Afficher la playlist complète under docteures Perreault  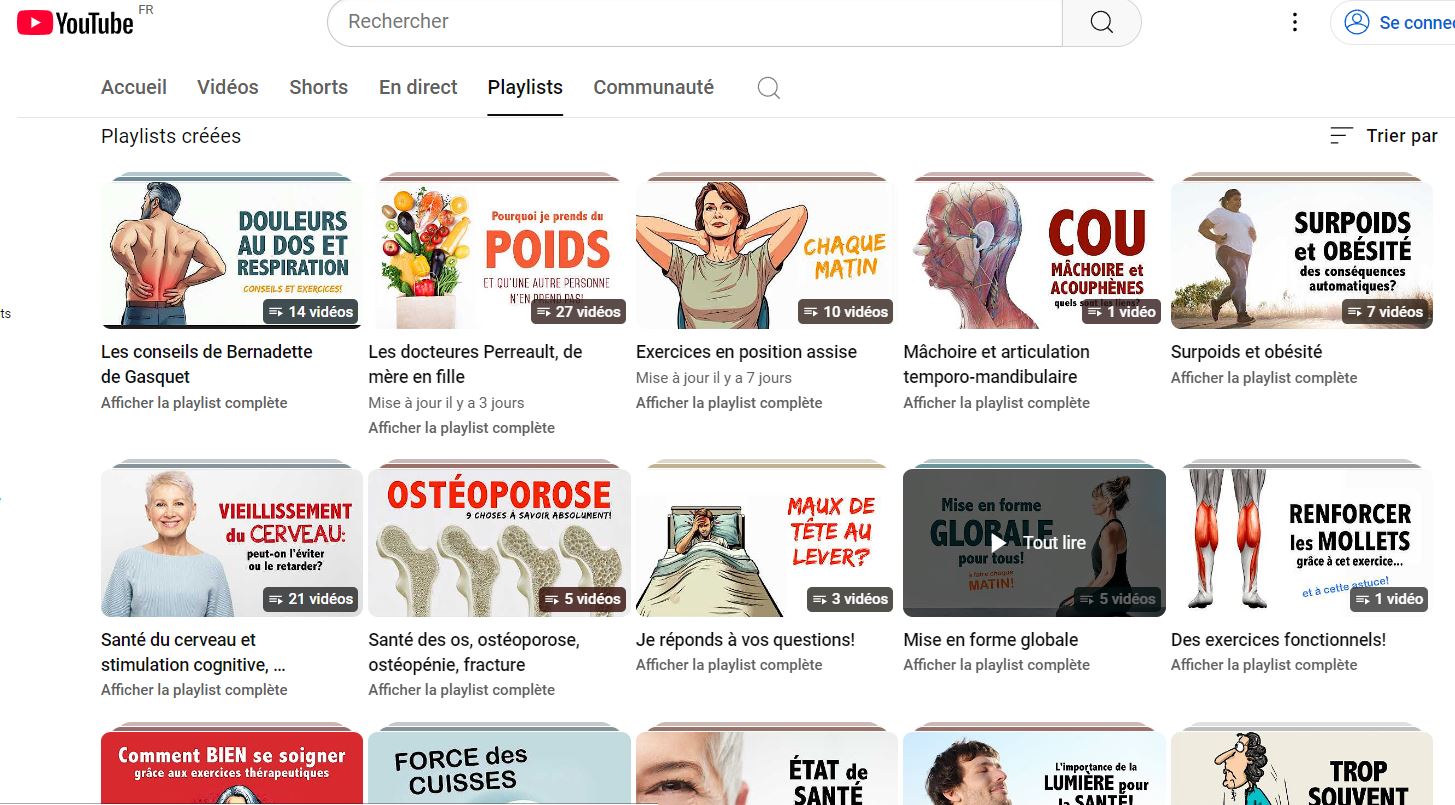click(x=461, y=428)
